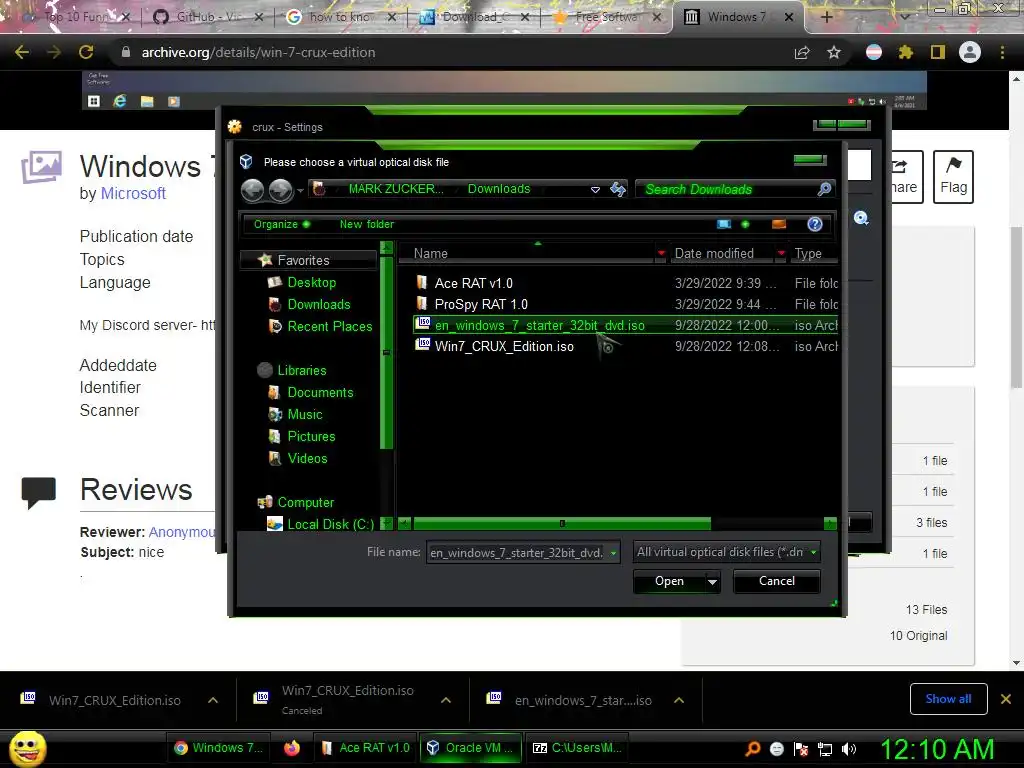Screen dimensions: 1024x768
Task: Open Chrome extensions puzzle icon
Action: coord(906,52)
